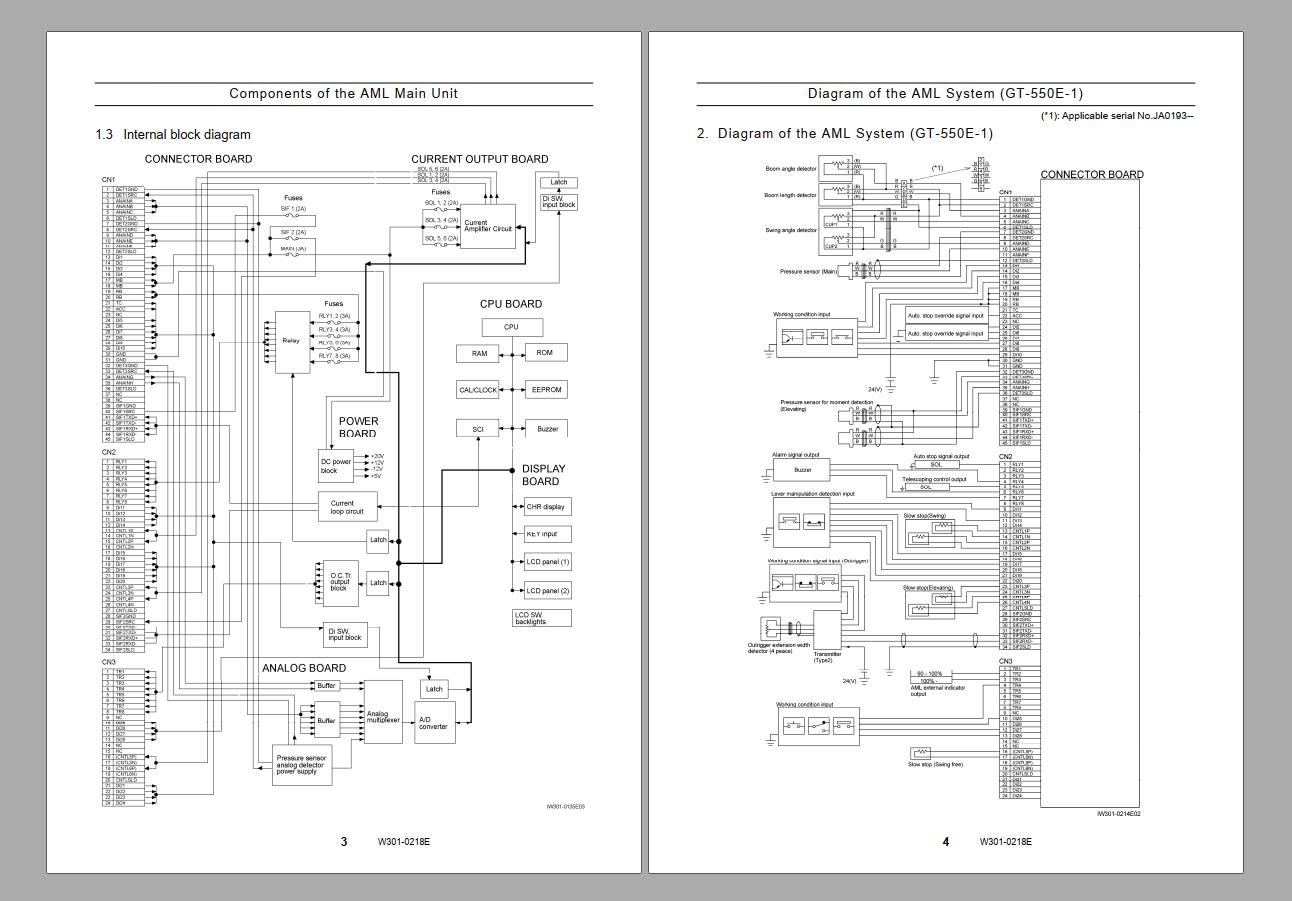1292x901 pixels.
Task: Click the 'Buzzer' box under Alarm signal output
Action: [803, 470]
